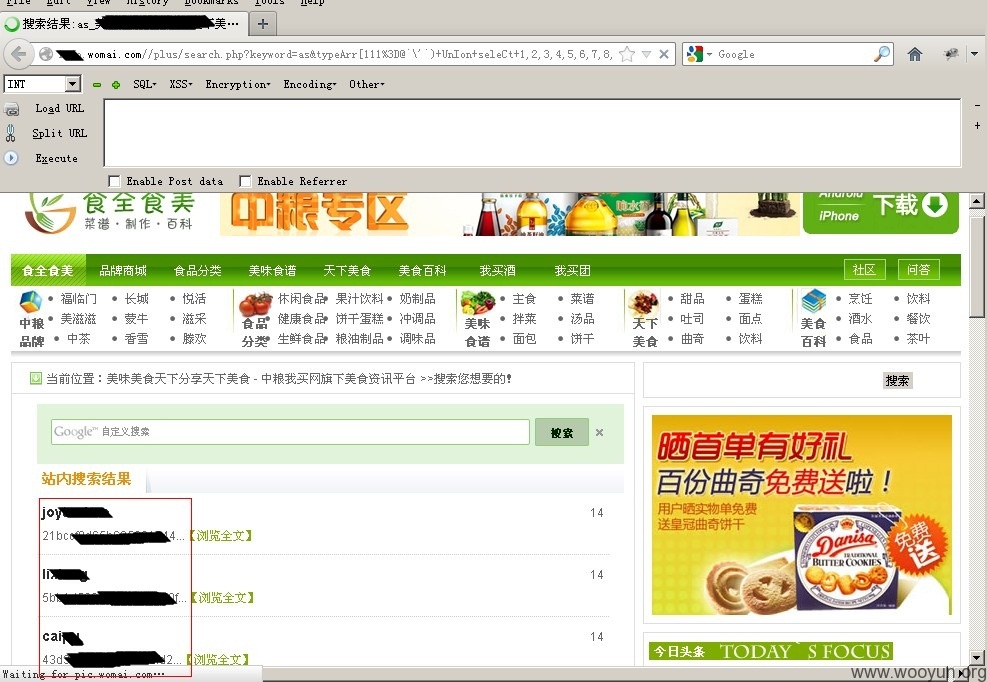Click the 当前位置 green marker icon
Image resolution: width=987 pixels, height=682 pixels.
click(x=36, y=378)
